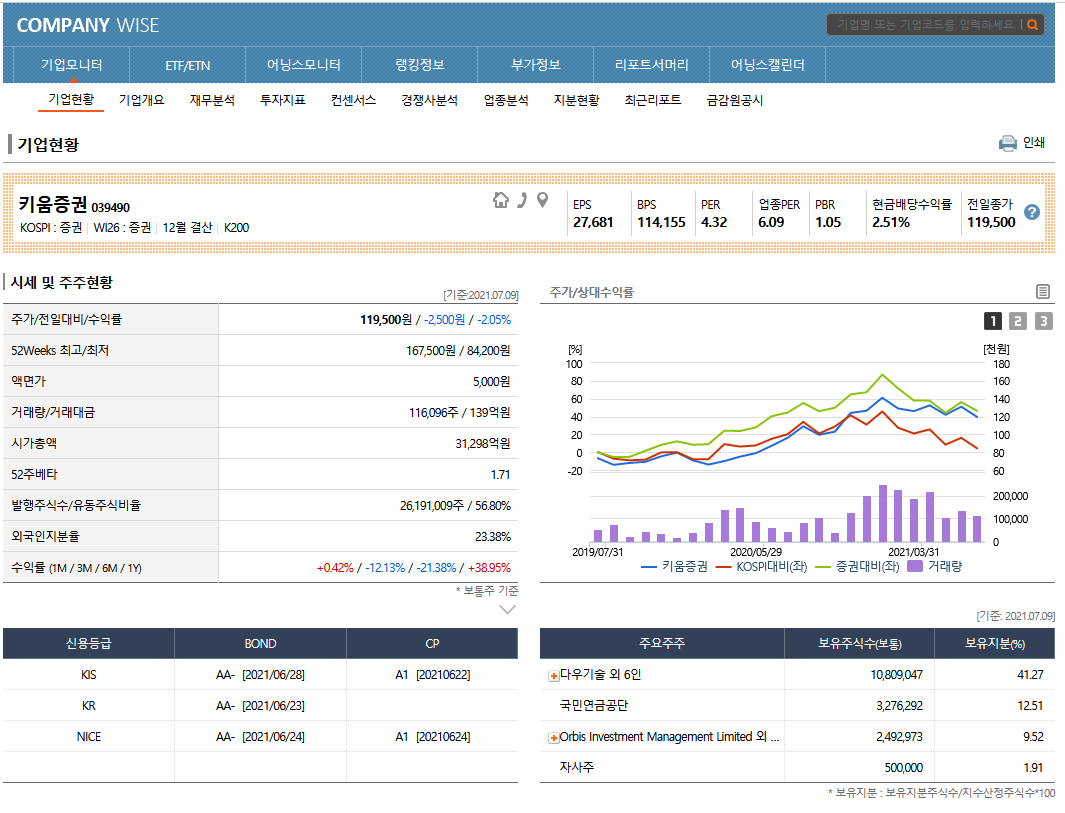This screenshot has height=813, width=1065.
Task: Focus the company name search field
Action: tap(925, 25)
